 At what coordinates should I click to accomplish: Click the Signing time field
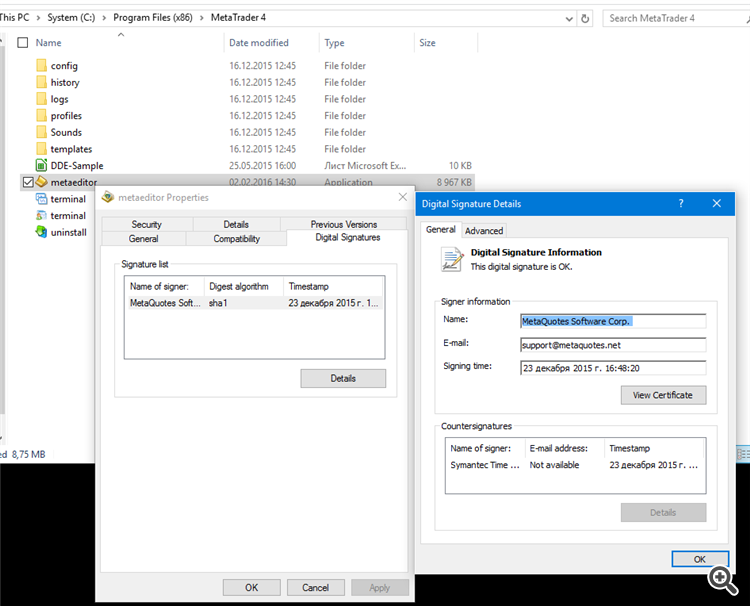click(613, 368)
